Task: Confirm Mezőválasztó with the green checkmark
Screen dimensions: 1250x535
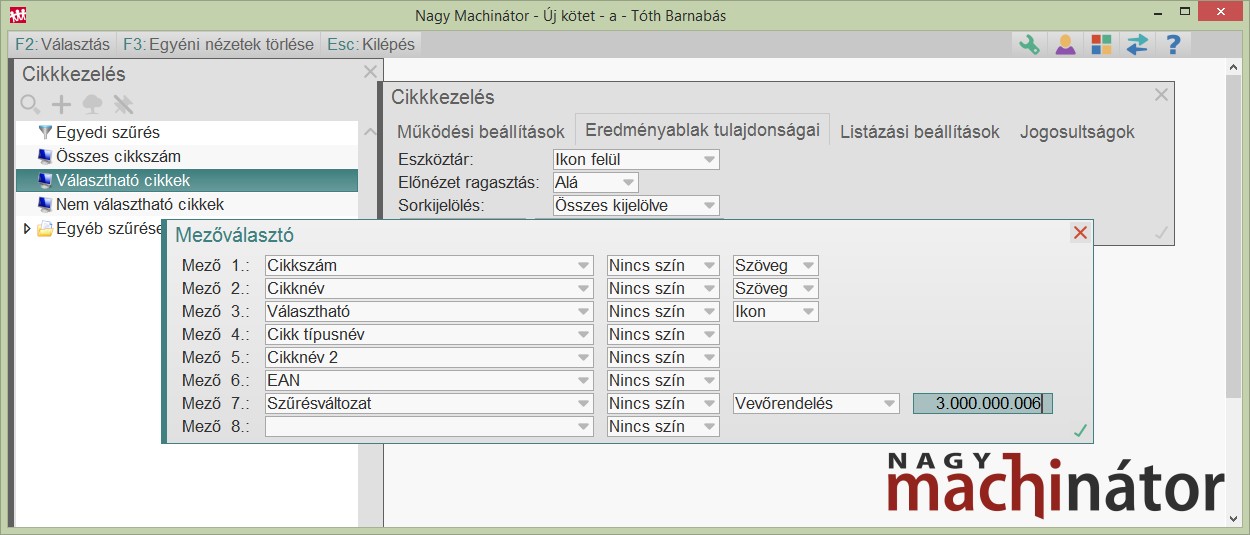Action: pos(1080,431)
